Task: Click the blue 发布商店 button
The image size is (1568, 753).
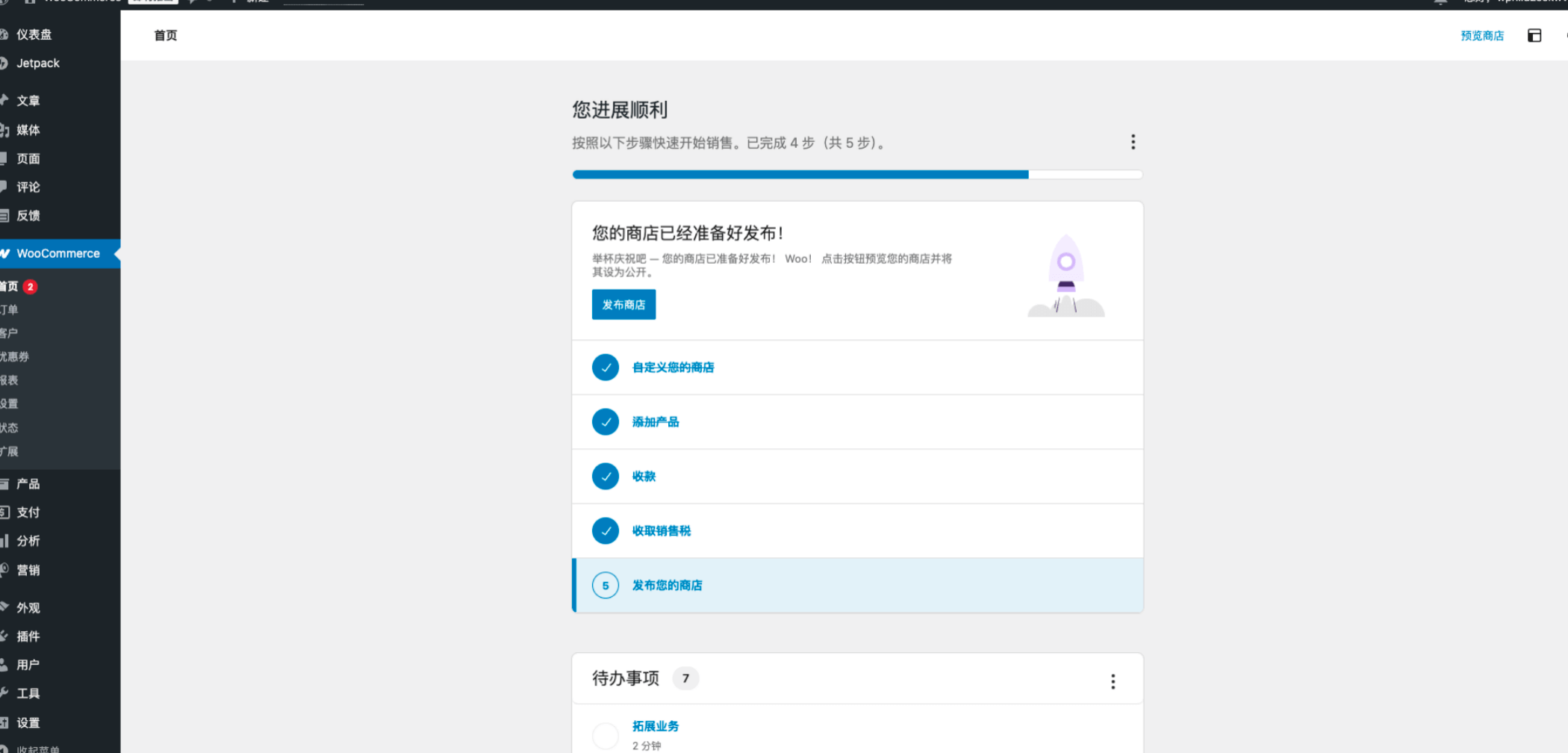Action: pyautogui.click(x=623, y=305)
